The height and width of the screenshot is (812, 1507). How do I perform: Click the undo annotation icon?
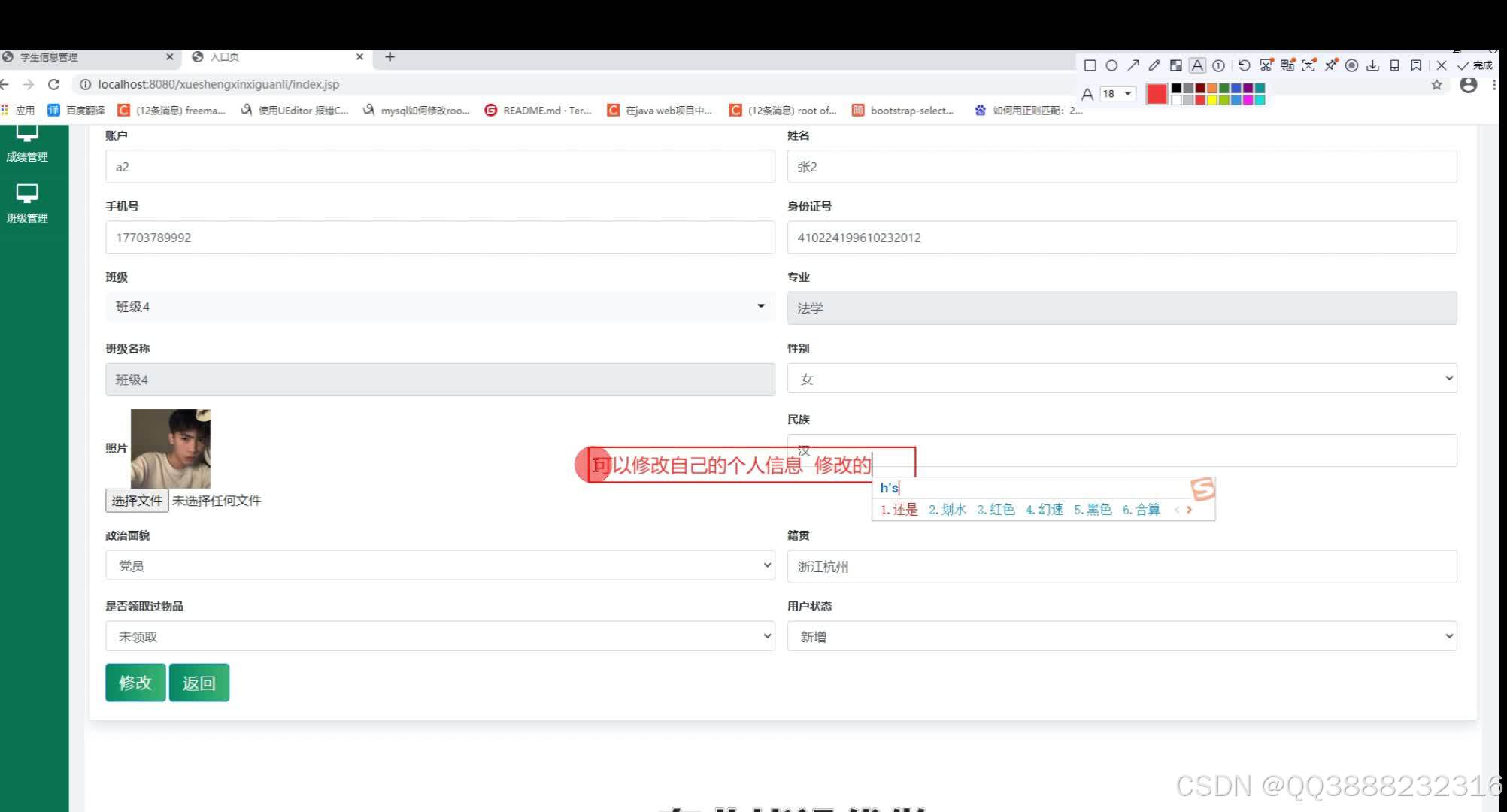[1244, 65]
